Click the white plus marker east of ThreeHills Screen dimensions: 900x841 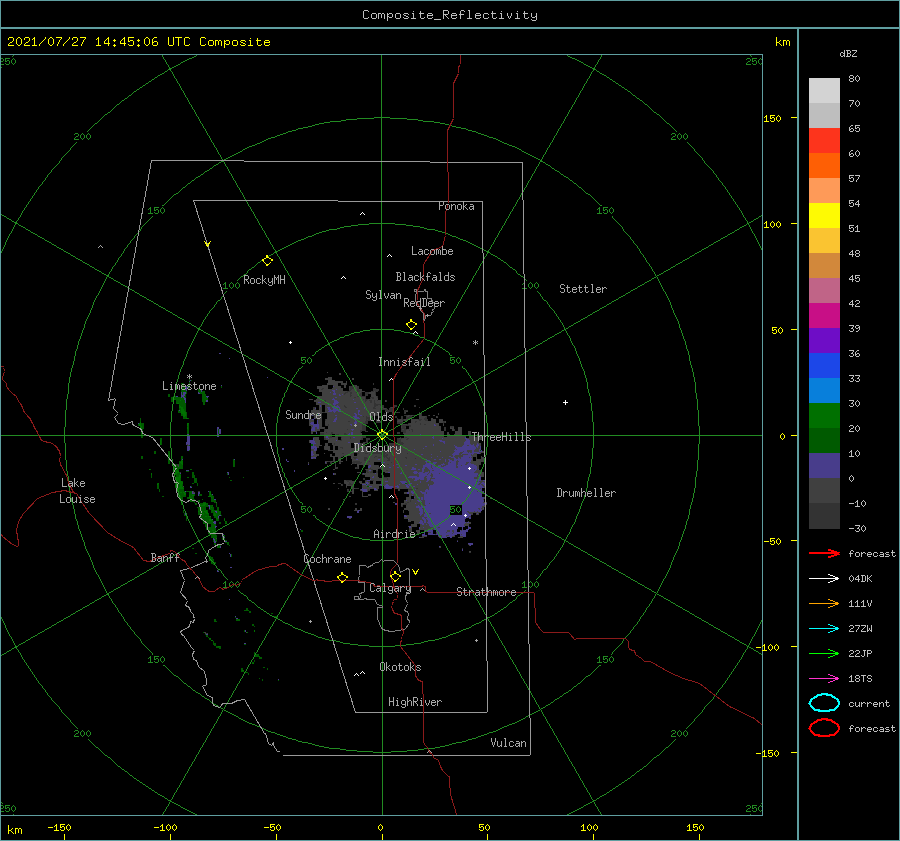pyautogui.click(x=565, y=402)
